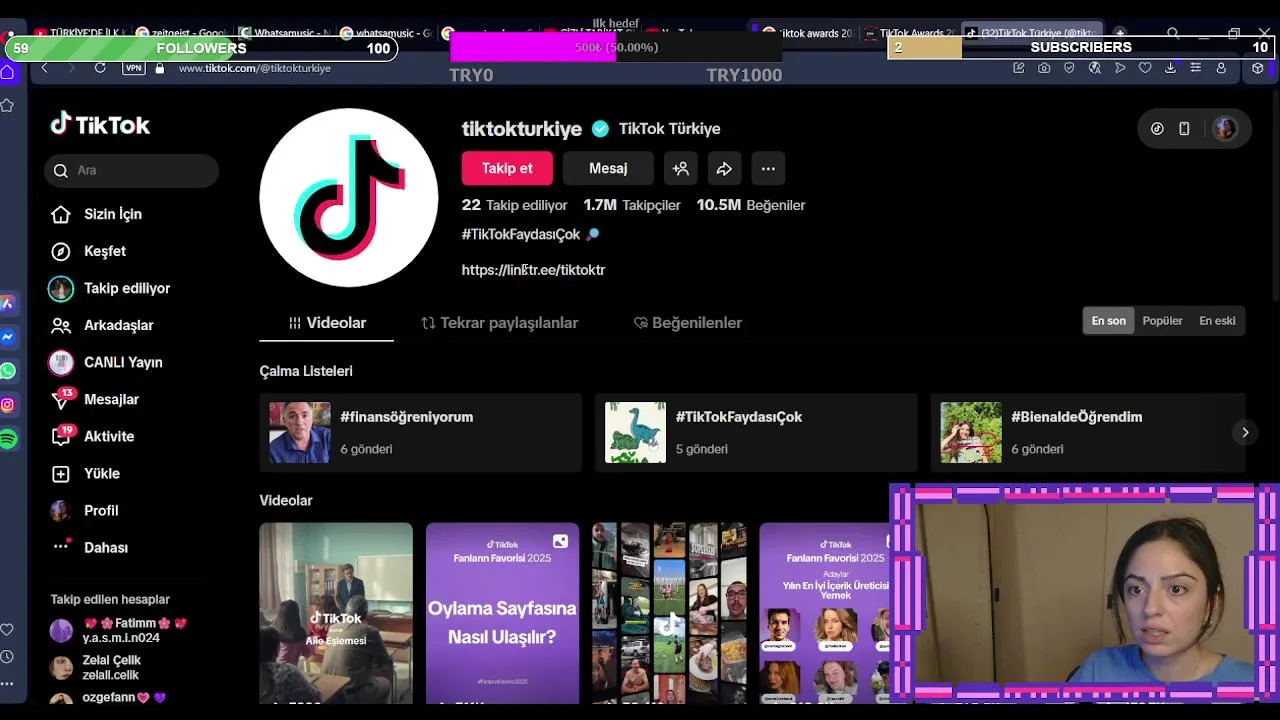
Task: Toggle the browser VPN badge
Action: [x=133, y=68]
